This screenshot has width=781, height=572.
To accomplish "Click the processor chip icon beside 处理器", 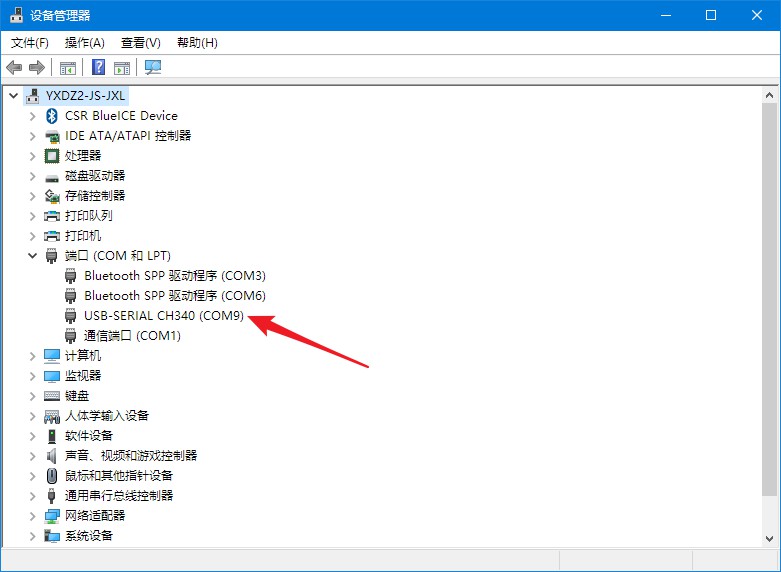I will 52,156.
